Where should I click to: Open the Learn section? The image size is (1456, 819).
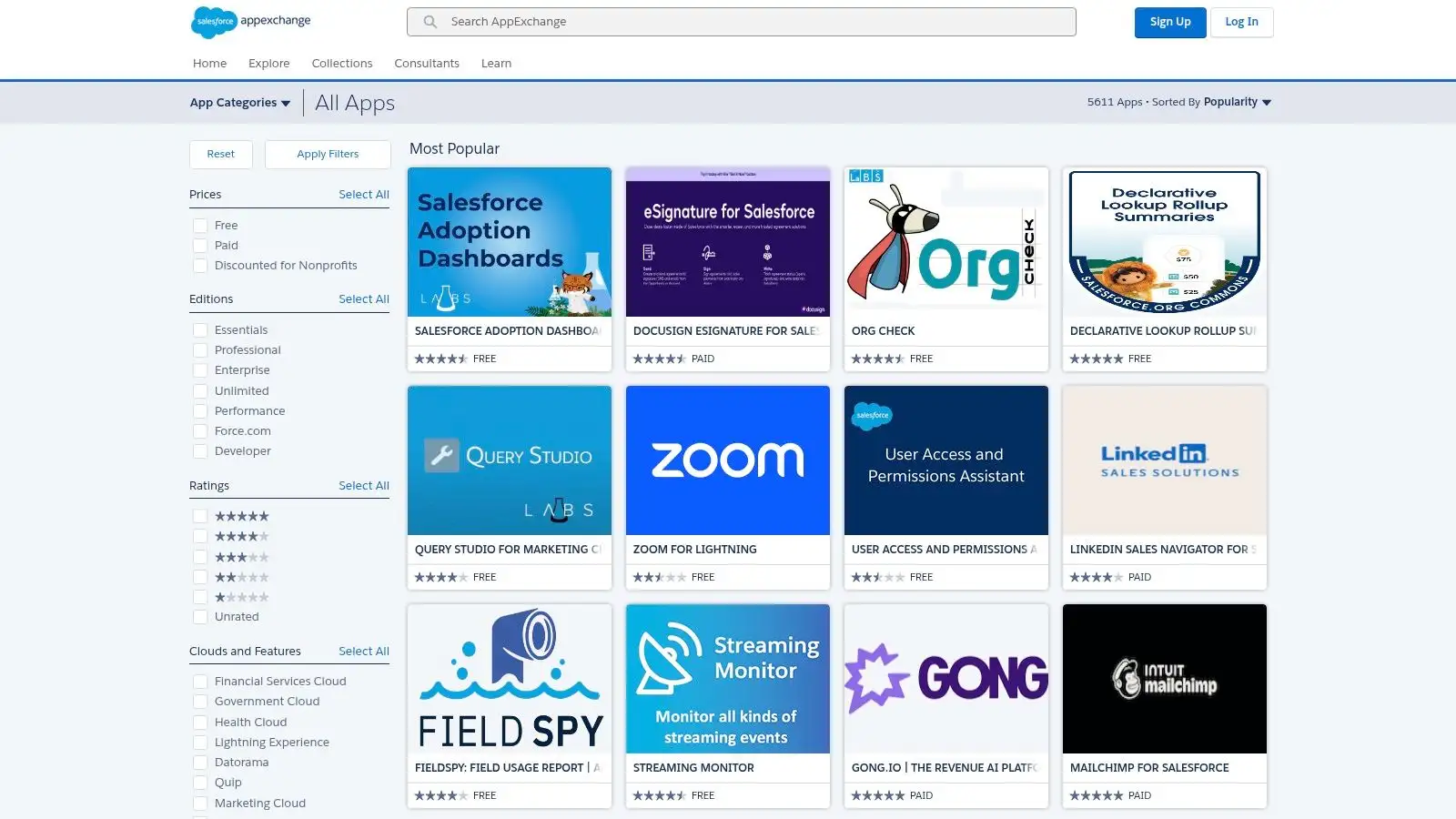[x=496, y=63]
